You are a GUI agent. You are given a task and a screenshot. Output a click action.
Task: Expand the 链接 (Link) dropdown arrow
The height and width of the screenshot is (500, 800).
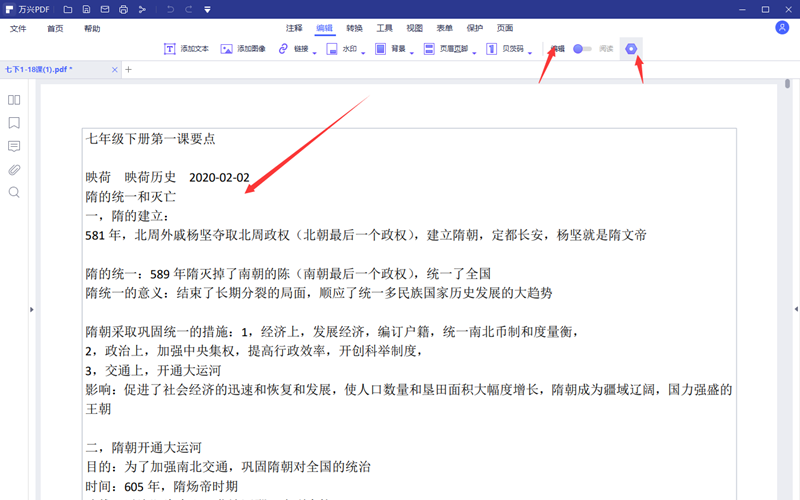(x=314, y=52)
